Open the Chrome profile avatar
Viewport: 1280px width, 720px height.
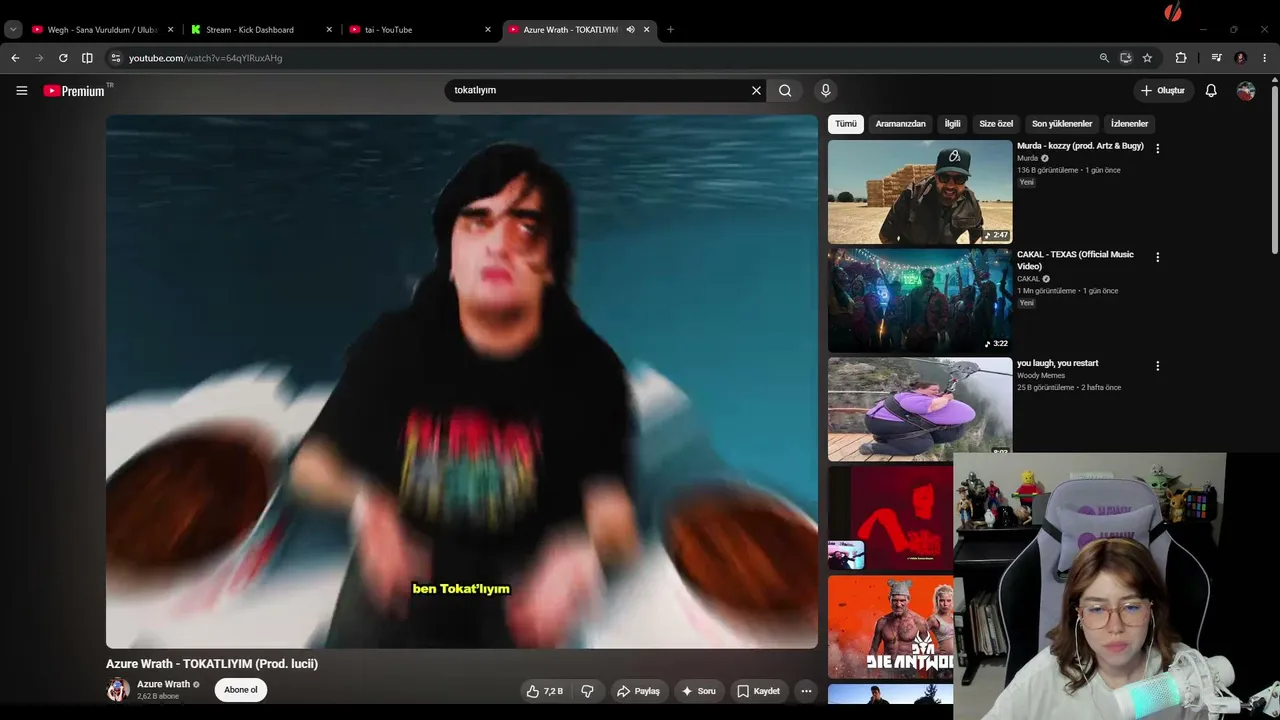tap(1240, 58)
